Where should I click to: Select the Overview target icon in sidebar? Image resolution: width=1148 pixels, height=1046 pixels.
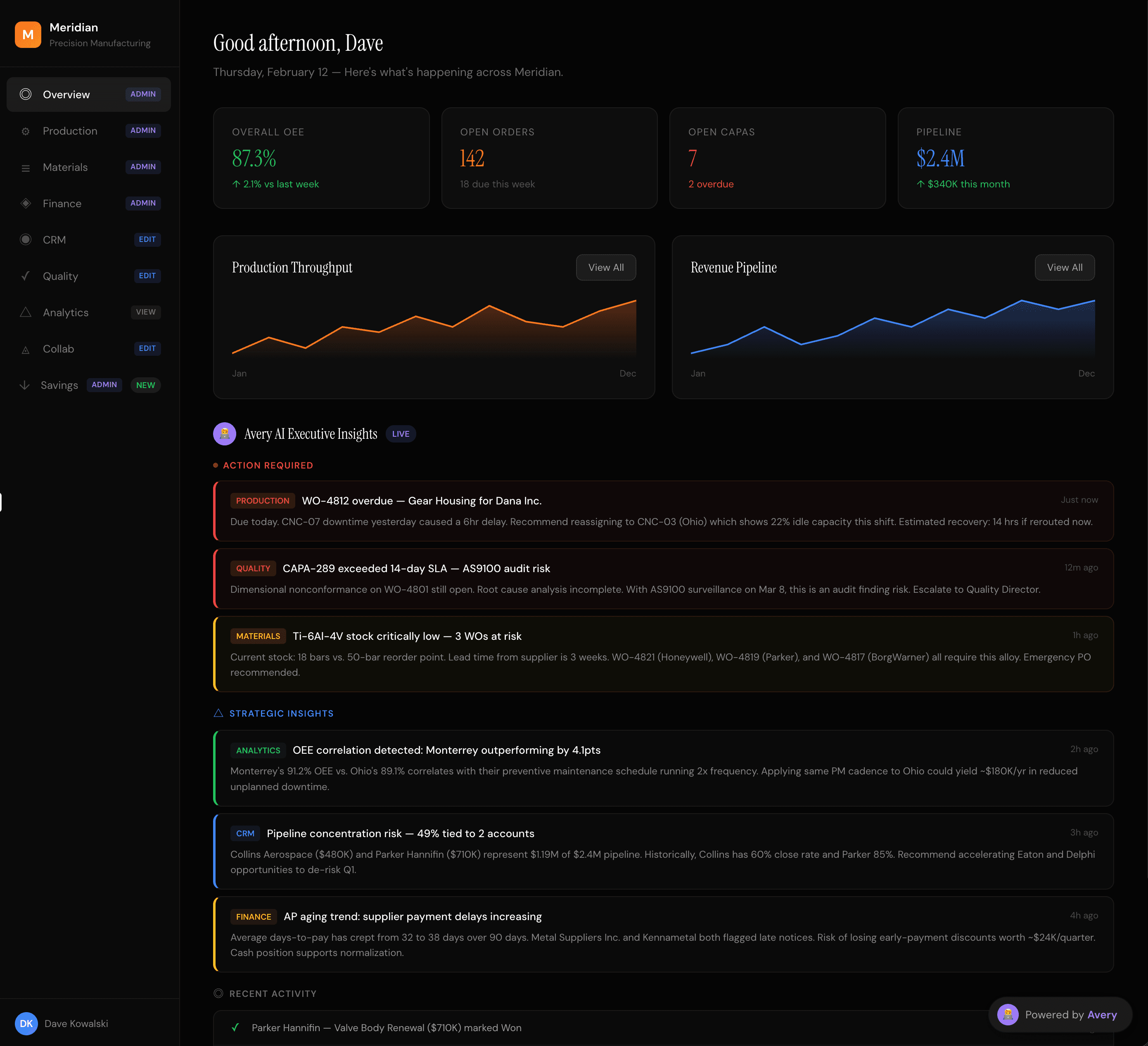pyautogui.click(x=26, y=95)
